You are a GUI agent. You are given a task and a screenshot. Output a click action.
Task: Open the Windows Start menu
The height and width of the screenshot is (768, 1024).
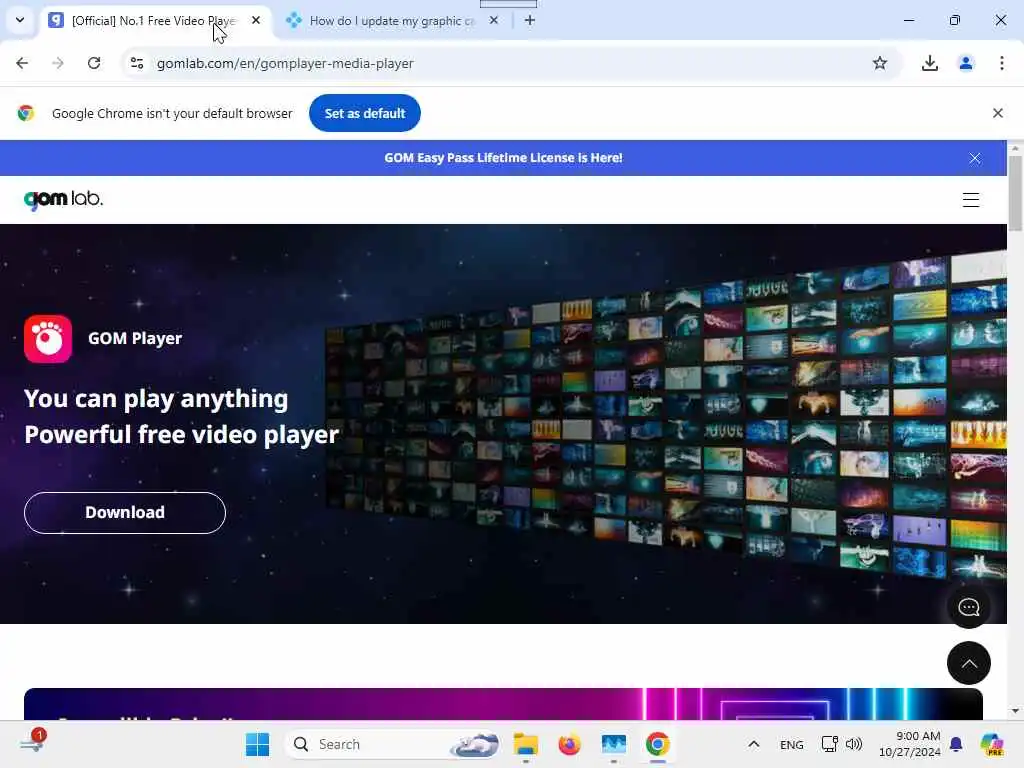pyautogui.click(x=257, y=744)
